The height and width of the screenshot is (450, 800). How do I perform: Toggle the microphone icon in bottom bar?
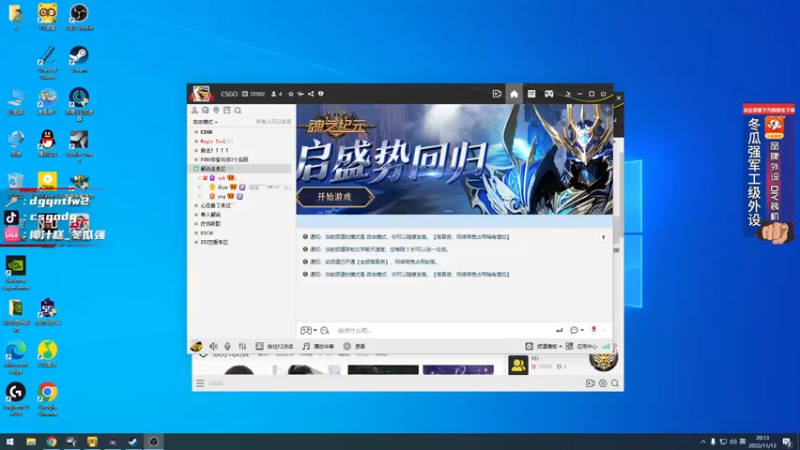pyautogui.click(x=228, y=346)
